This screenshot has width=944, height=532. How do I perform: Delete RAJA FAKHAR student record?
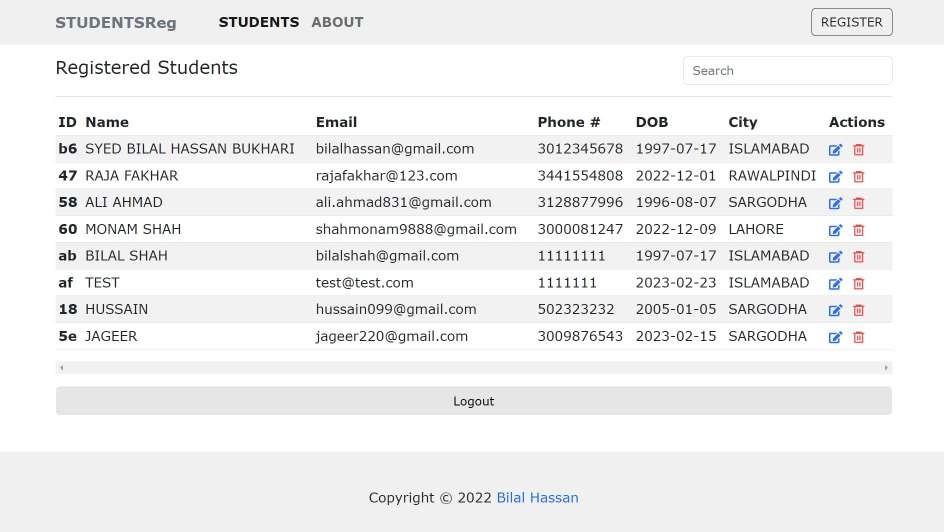(x=859, y=177)
